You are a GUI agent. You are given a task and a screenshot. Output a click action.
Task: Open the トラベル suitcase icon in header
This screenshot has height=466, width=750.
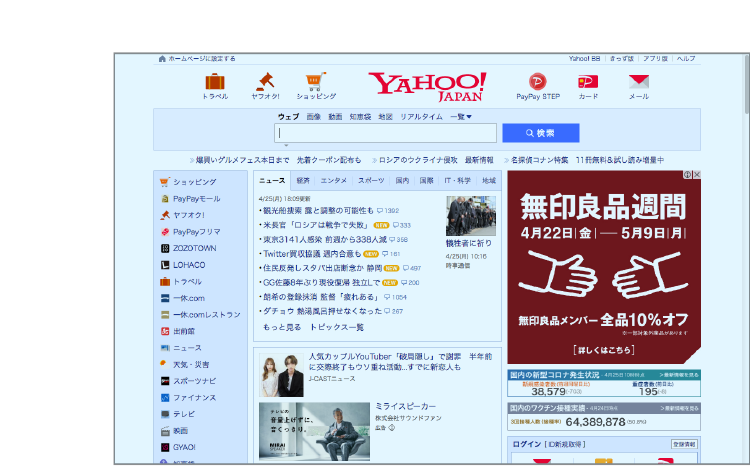(x=215, y=82)
